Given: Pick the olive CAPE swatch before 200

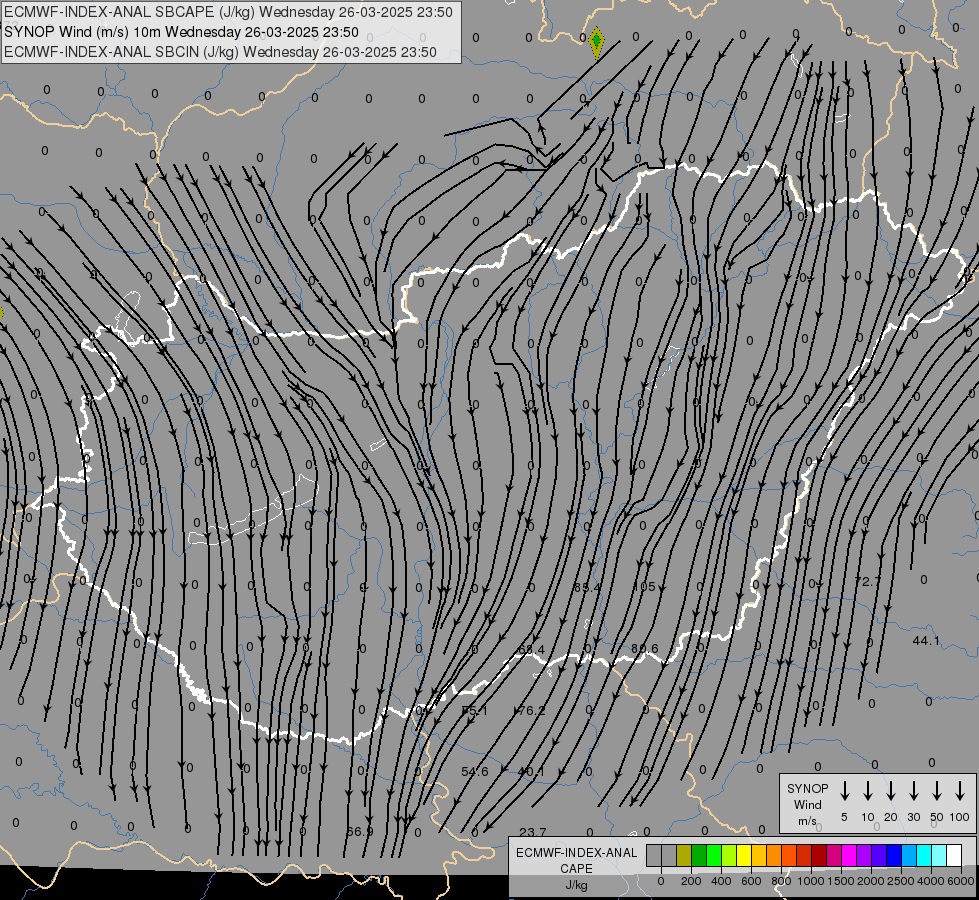Looking at the screenshot, I should point(684,855).
